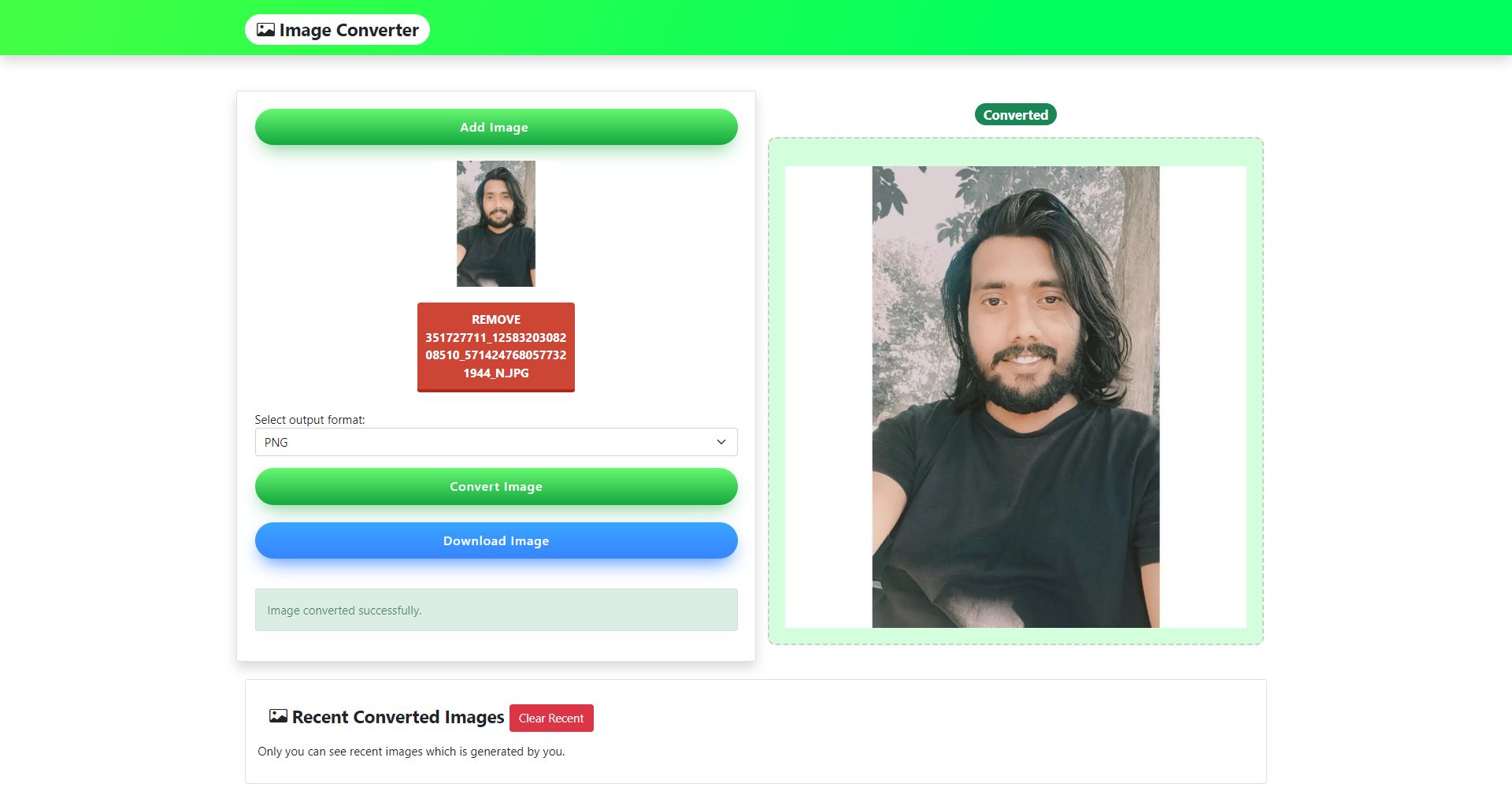Screen dimensions: 1512x802
Task: Click the uploaded image thumbnail preview
Action: (x=496, y=224)
